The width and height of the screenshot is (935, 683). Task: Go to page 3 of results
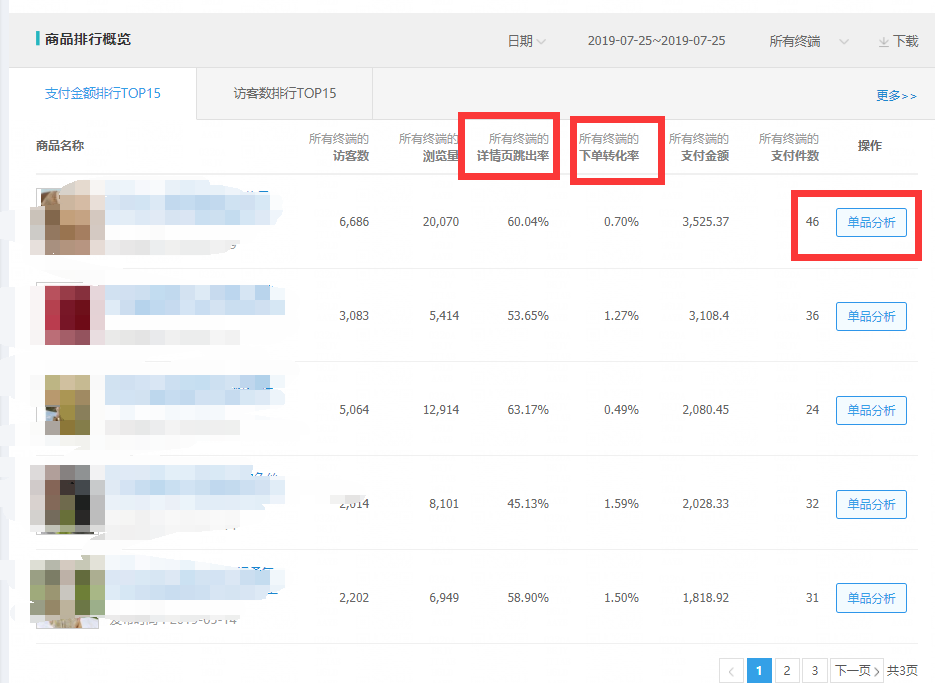[x=815, y=670]
